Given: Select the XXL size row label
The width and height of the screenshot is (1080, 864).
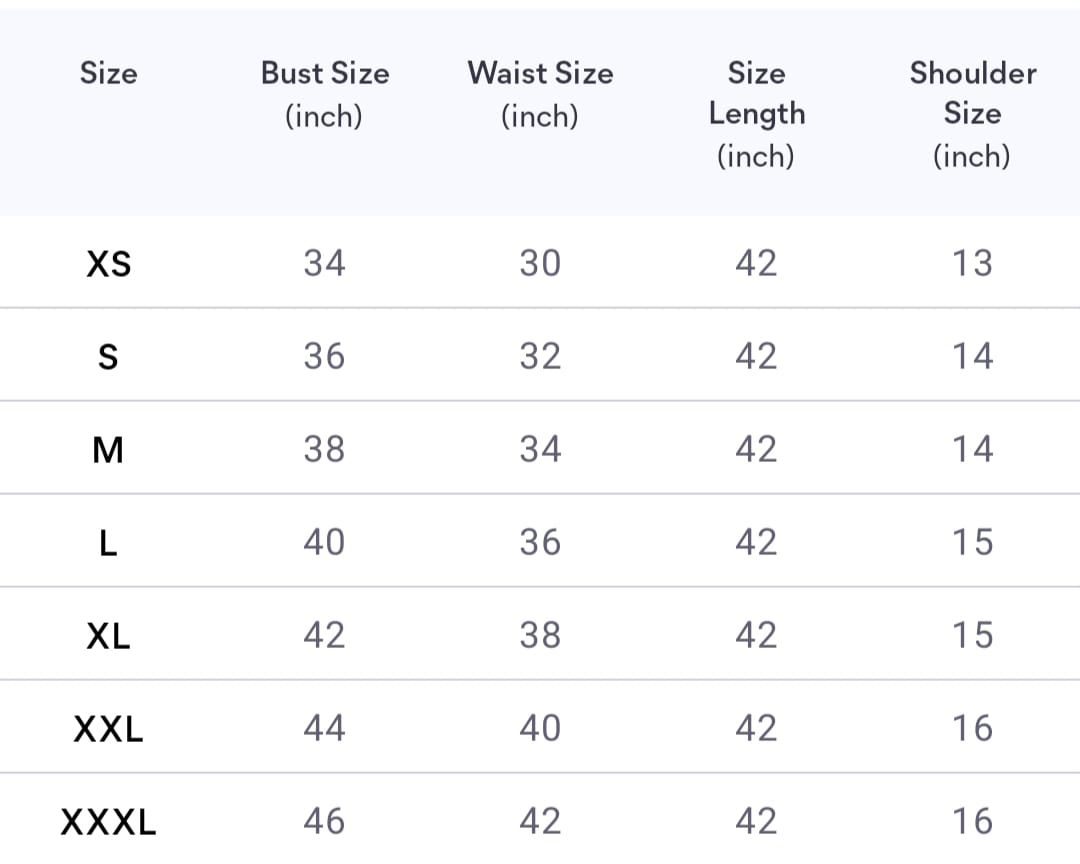Looking at the screenshot, I should [x=108, y=729].
